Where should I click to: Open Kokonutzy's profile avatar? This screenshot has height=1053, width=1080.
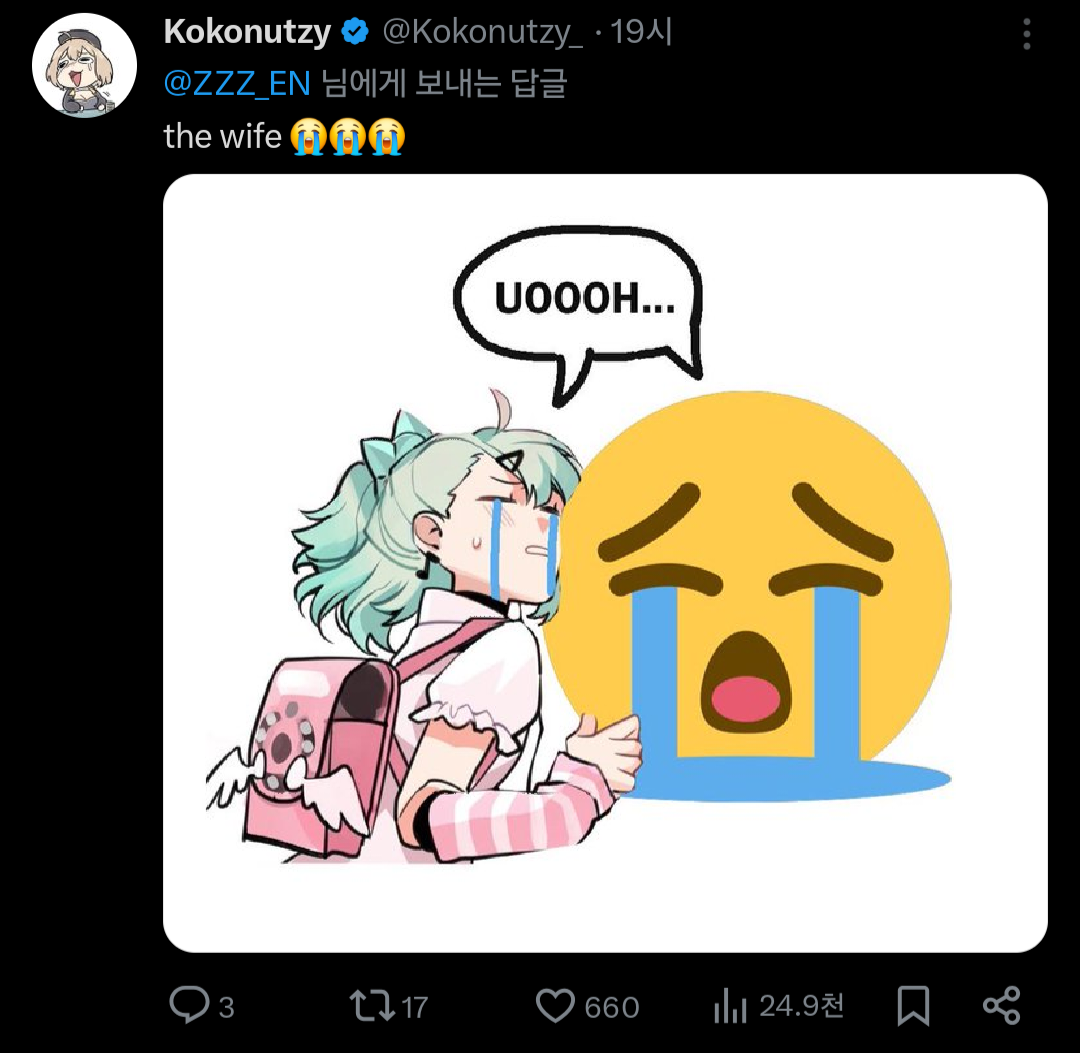[84, 66]
